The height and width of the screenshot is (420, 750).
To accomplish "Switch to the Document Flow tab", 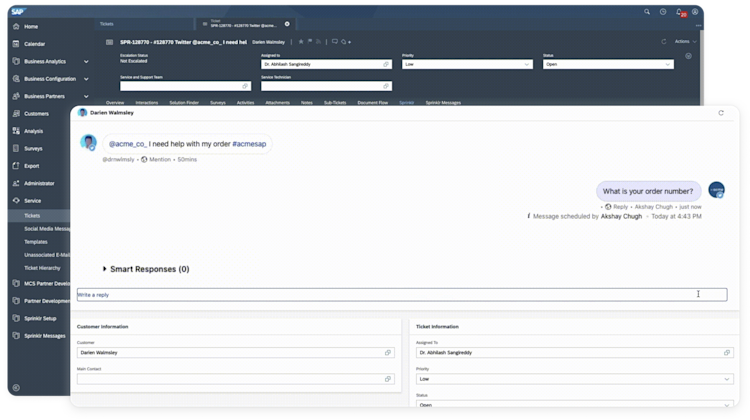I will click(372, 103).
